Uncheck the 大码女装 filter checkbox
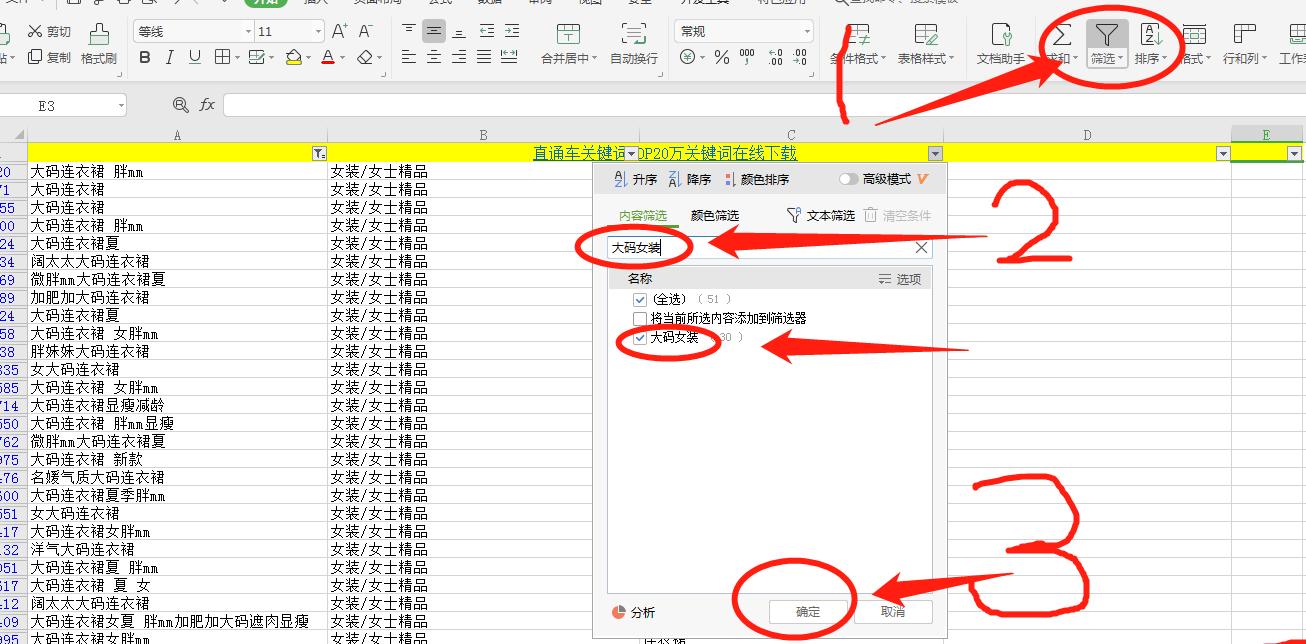1306x644 pixels. [x=640, y=339]
